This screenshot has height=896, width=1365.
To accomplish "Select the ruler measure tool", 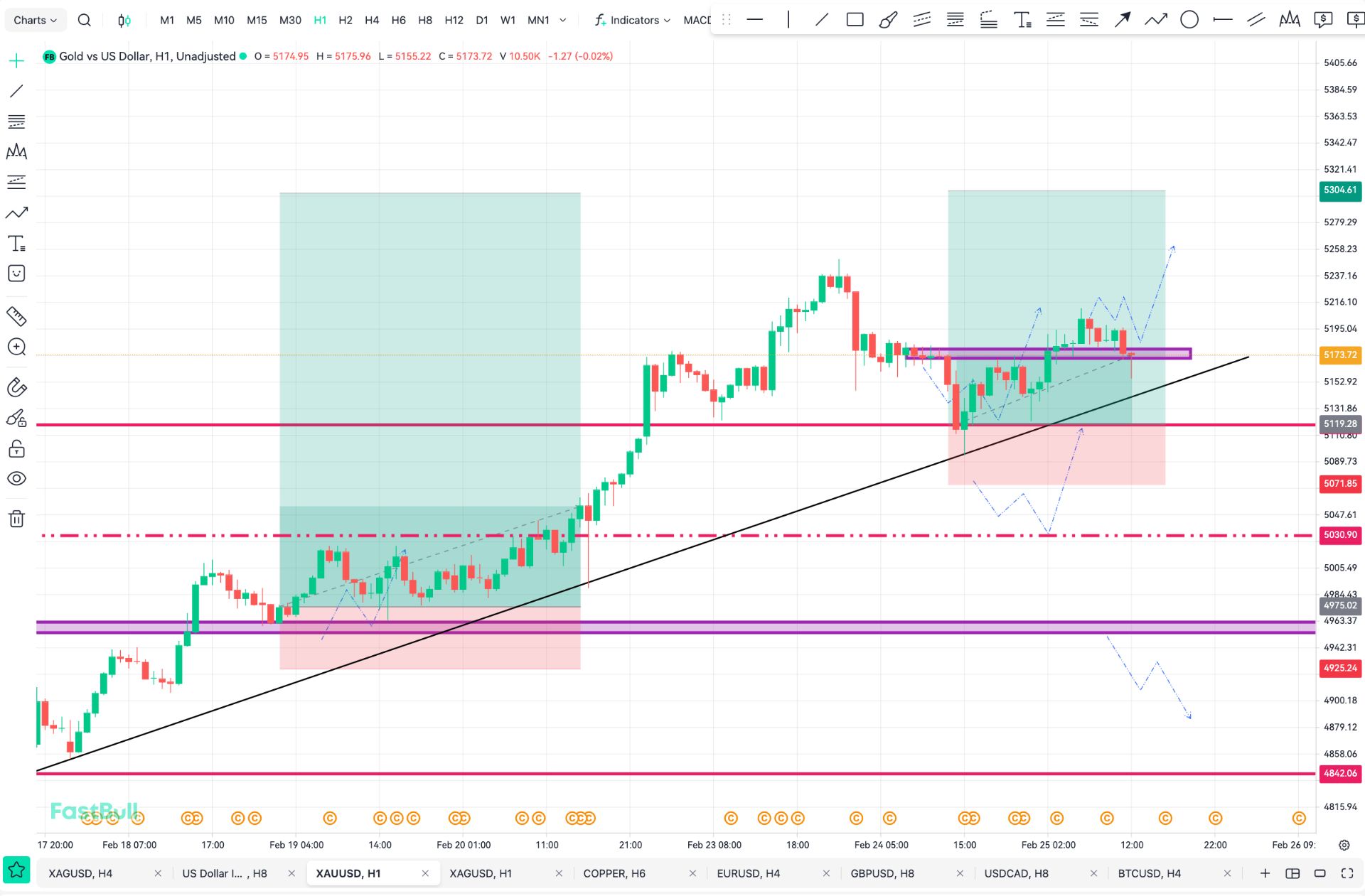I will coord(16,316).
